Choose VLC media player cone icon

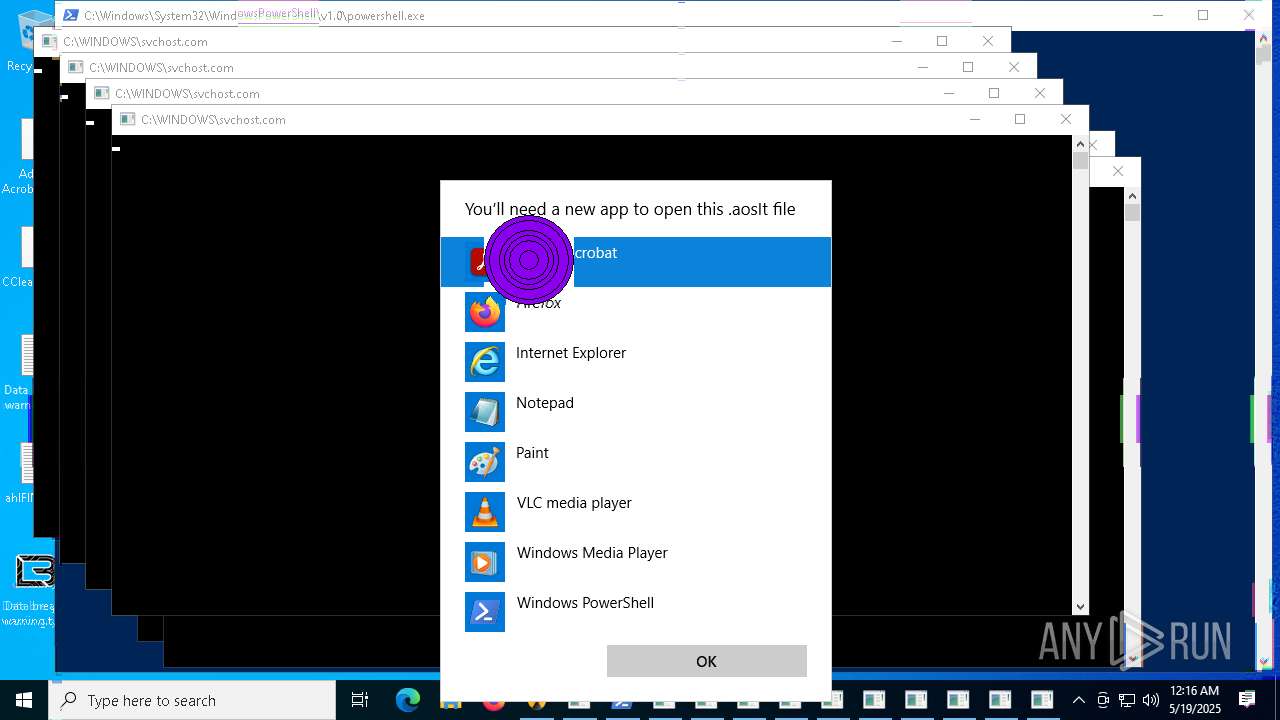tap(485, 512)
